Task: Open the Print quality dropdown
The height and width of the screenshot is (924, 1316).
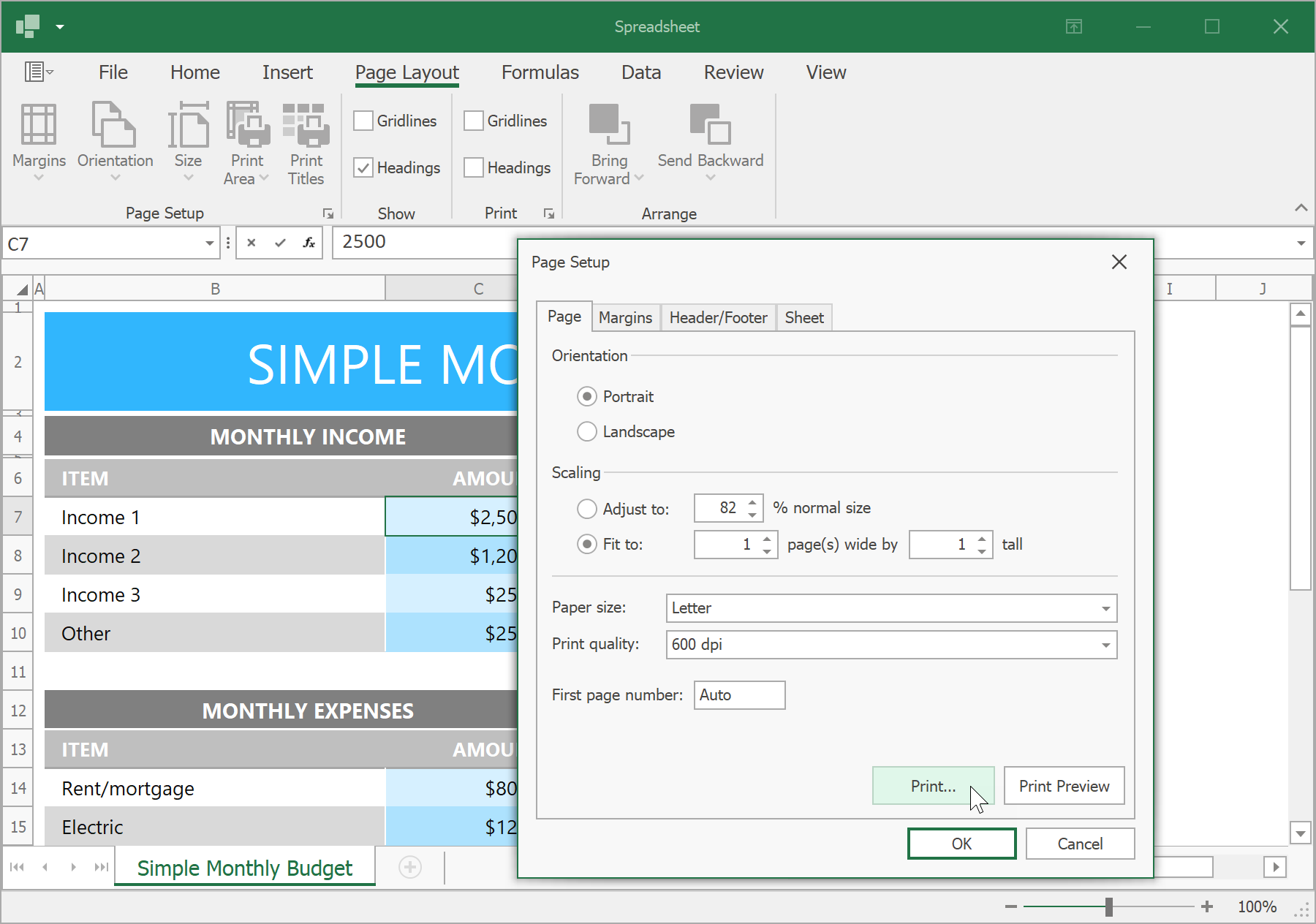Action: click(x=1105, y=645)
